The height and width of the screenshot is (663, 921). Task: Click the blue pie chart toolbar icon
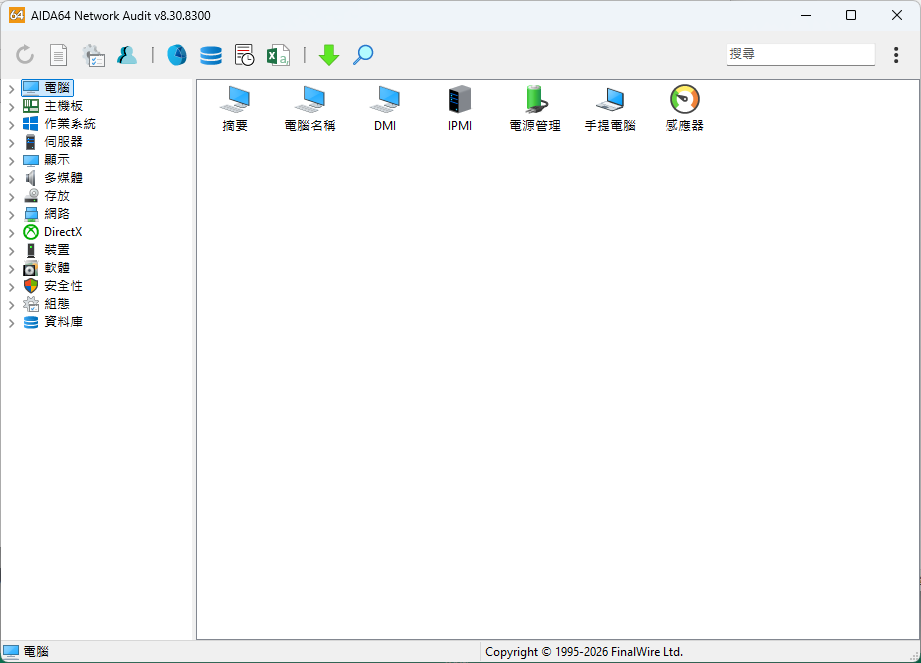click(177, 55)
